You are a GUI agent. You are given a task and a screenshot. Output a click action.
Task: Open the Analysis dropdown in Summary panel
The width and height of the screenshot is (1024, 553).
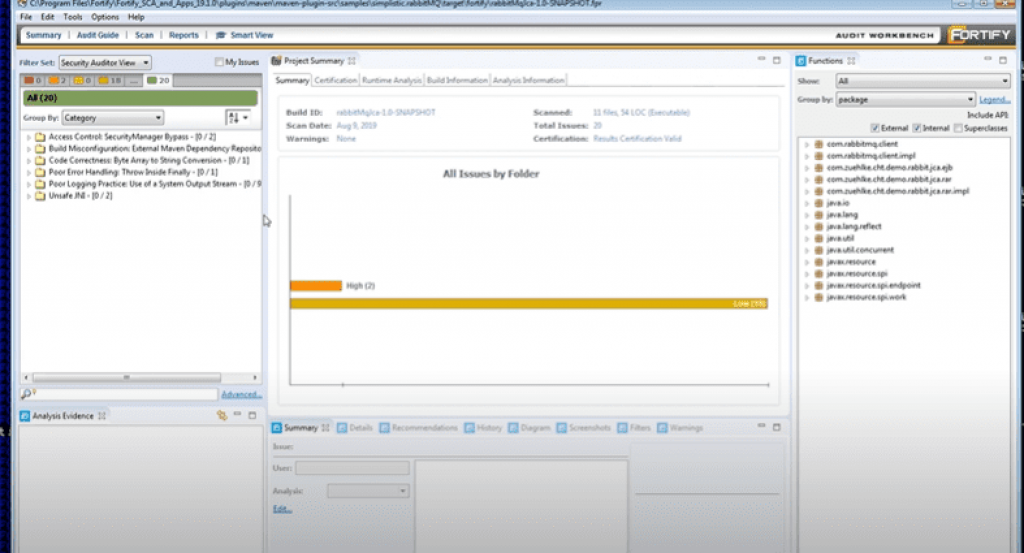tap(368, 491)
